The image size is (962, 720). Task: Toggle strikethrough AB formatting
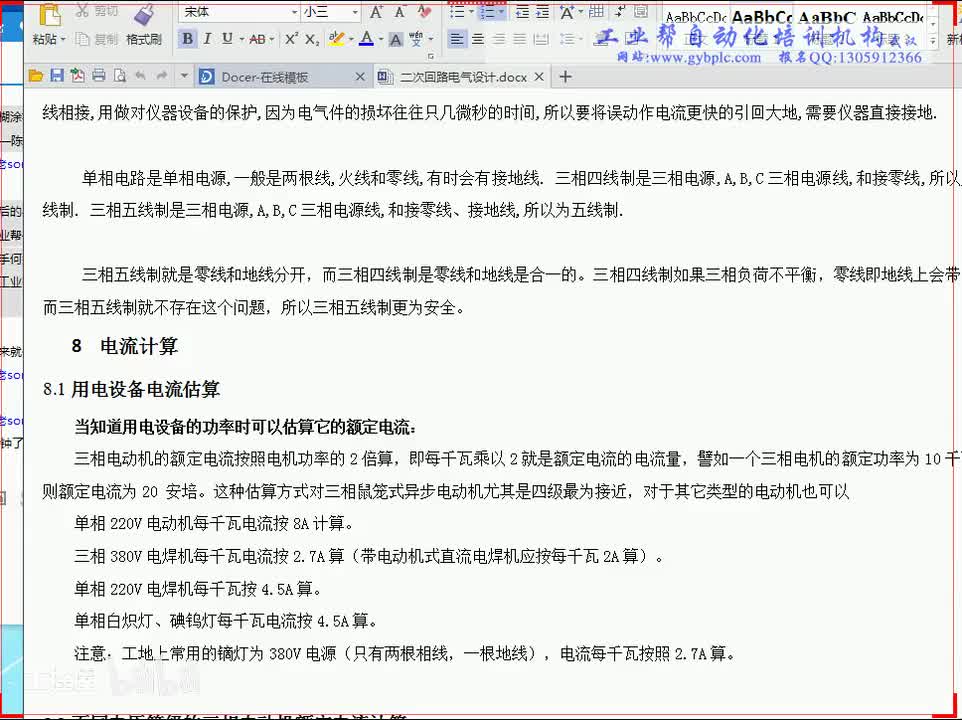pyautogui.click(x=257, y=39)
